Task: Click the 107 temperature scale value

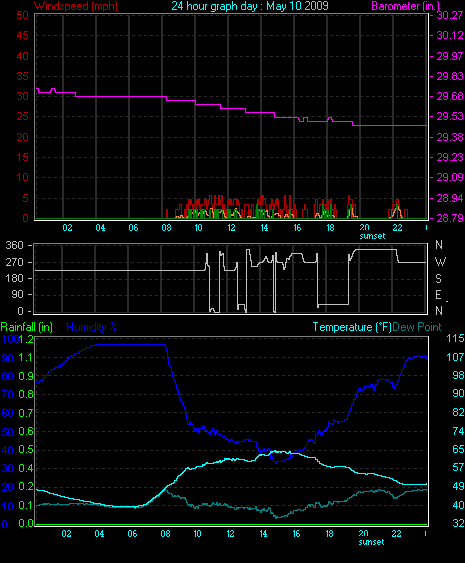Action: [x=455, y=357]
